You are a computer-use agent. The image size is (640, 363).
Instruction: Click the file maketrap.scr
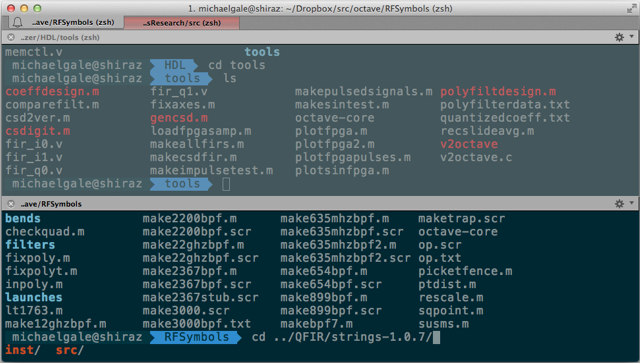point(462,218)
